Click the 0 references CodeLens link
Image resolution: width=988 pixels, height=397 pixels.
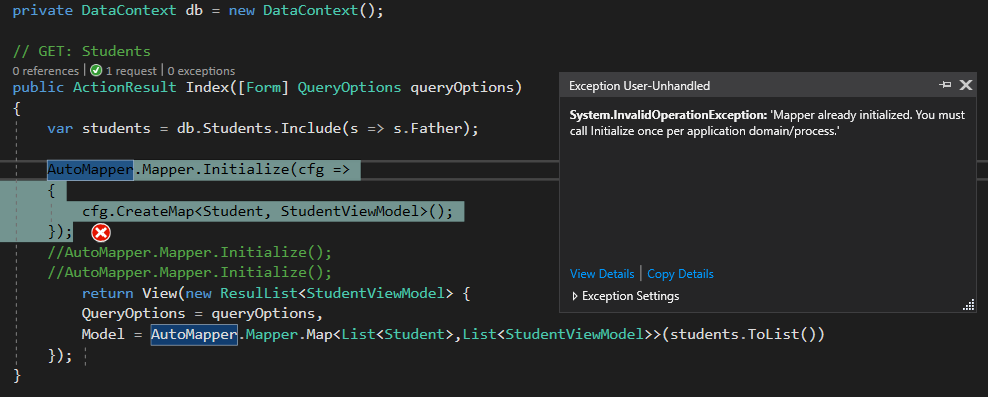pyautogui.click(x=45, y=71)
